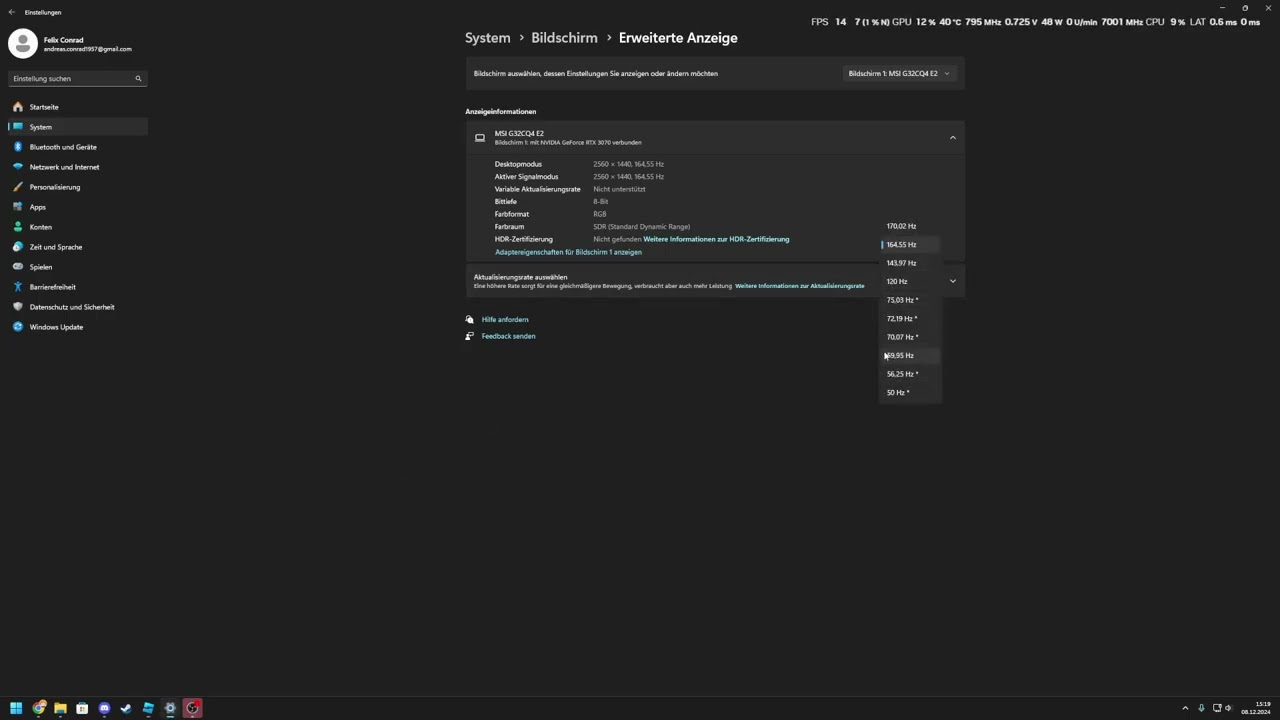Select 72,19 Hz refresh rate
1280x720 pixels.
coord(911,319)
